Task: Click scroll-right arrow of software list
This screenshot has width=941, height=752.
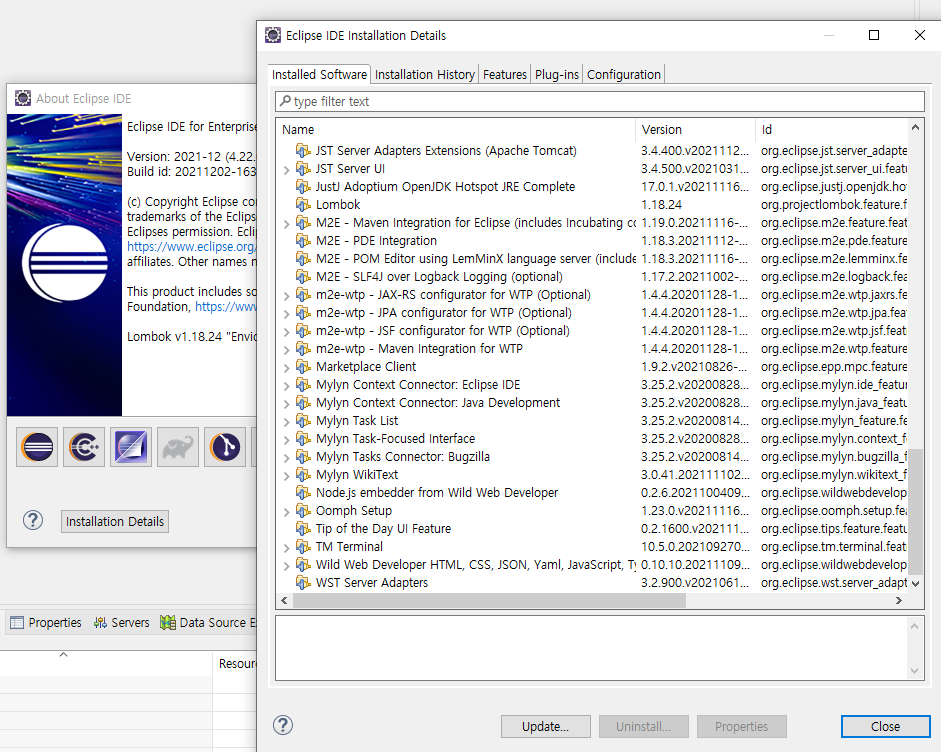Action: click(898, 600)
